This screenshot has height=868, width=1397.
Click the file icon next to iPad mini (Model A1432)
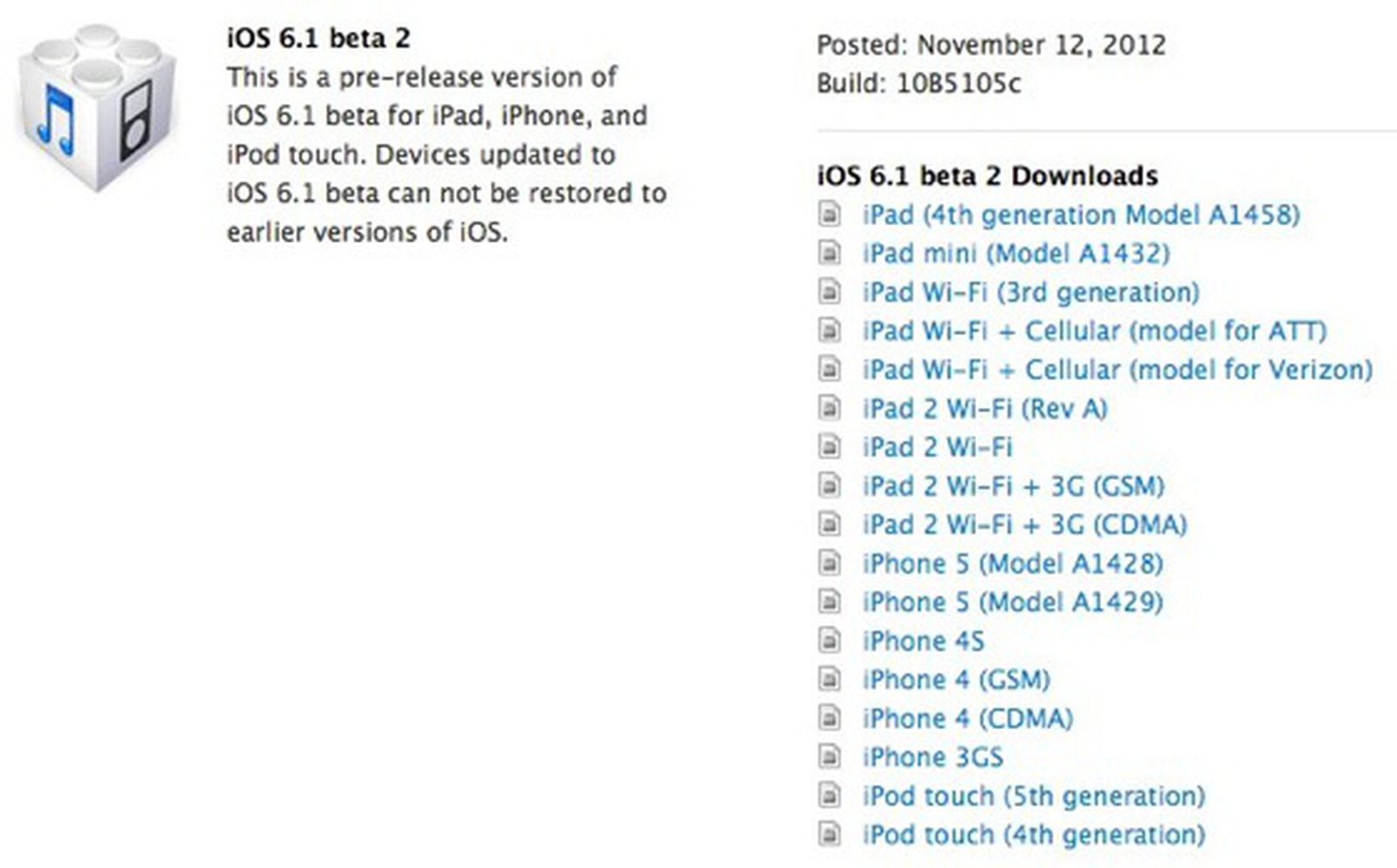tap(827, 253)
